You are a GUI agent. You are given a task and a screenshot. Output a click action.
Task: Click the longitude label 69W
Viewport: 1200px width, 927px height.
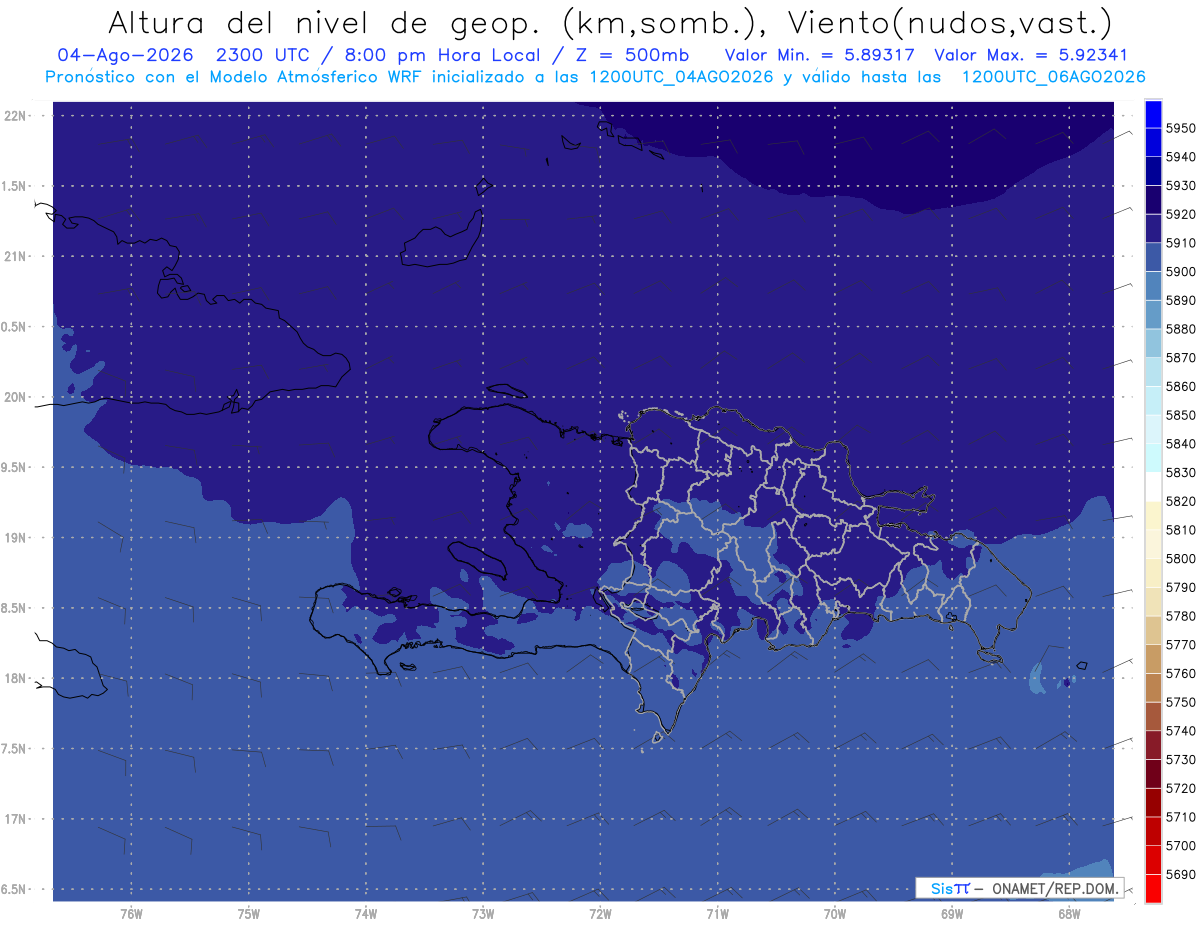pos(952,914)
